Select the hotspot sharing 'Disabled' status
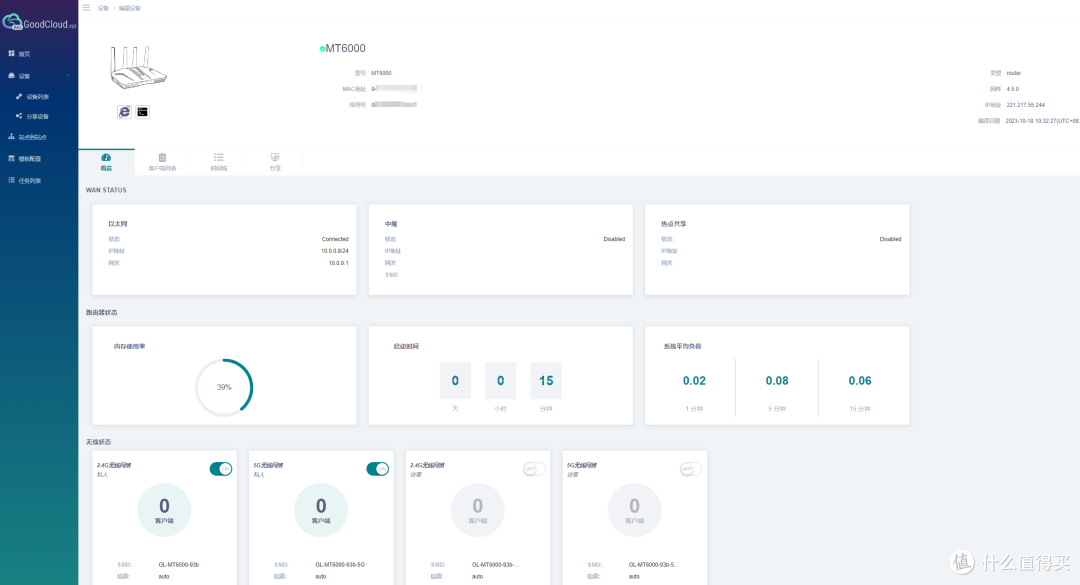 [891, 239]
